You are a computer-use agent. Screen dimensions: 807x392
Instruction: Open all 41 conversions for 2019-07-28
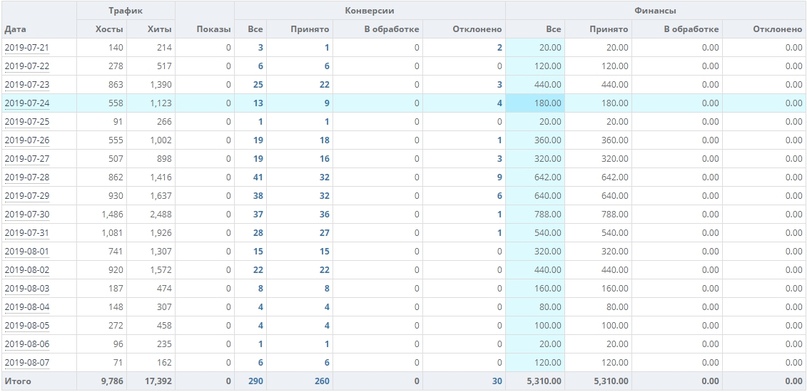pyautogui.click(x=258, y=177)
